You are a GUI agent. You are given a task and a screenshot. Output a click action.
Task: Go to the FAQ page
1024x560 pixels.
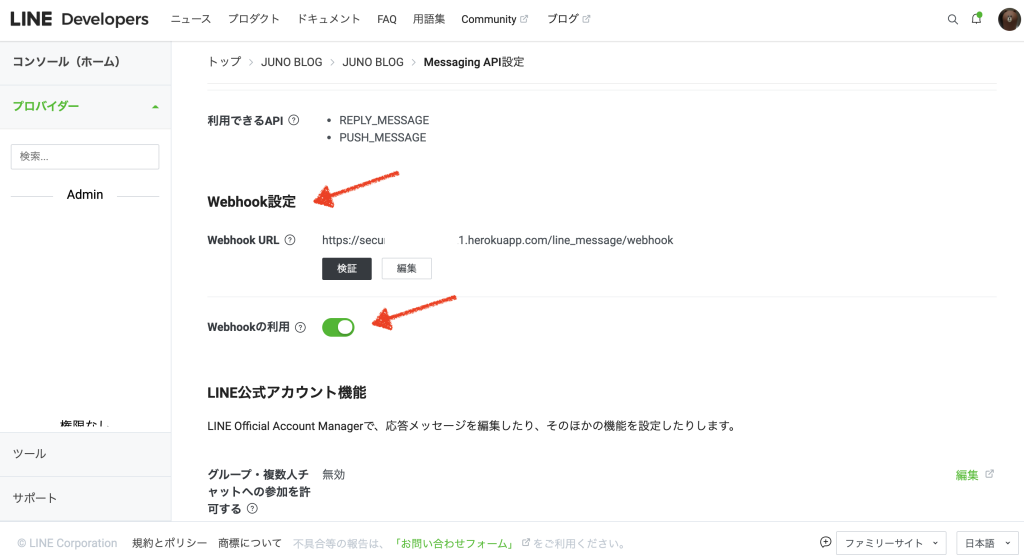pyautogui.click(x=387, y=20)
